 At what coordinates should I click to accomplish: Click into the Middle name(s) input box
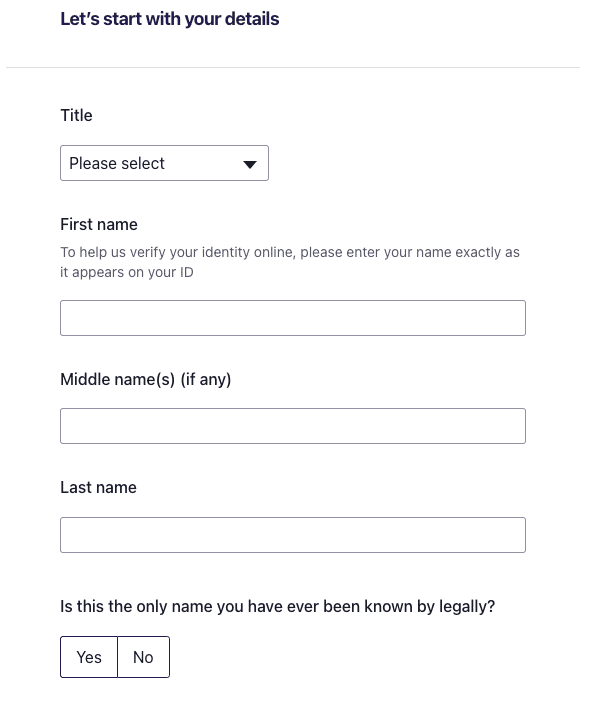point(293,426)
